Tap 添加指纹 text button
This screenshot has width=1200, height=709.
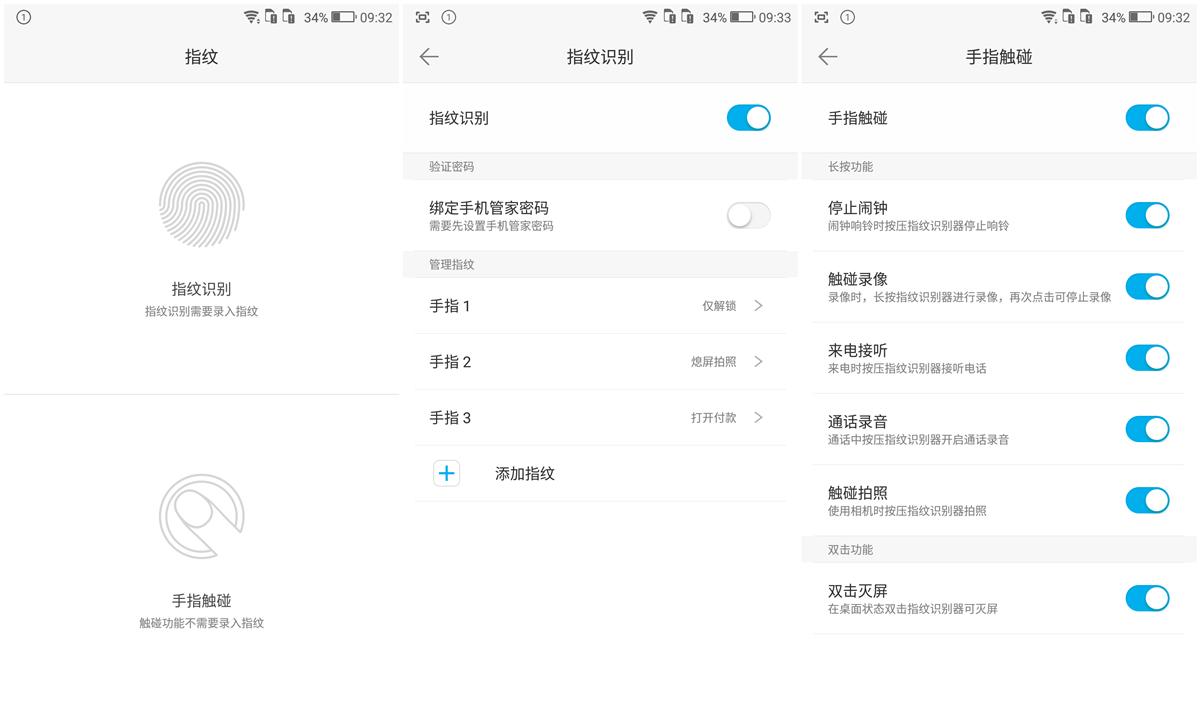(x=525, y=474)
